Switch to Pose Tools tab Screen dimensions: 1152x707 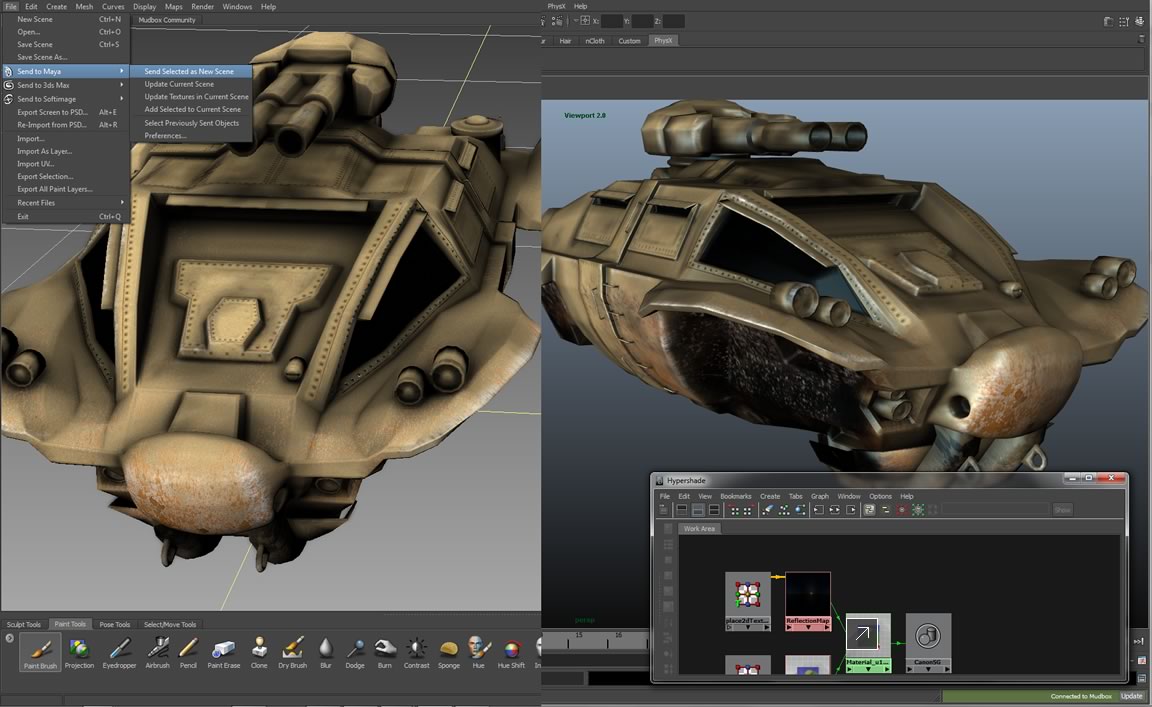click(x=115, y=625)
